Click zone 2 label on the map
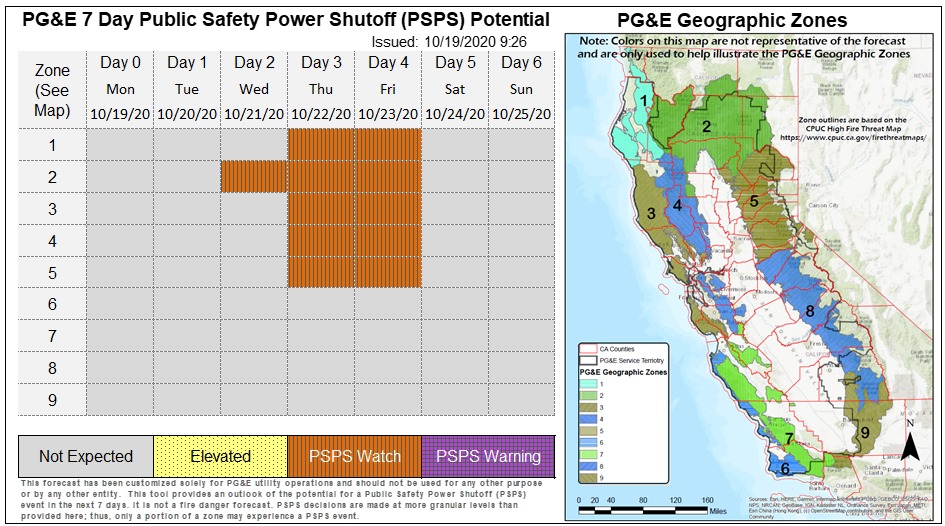This screenshot has height=526, width=945. (706, 127)
